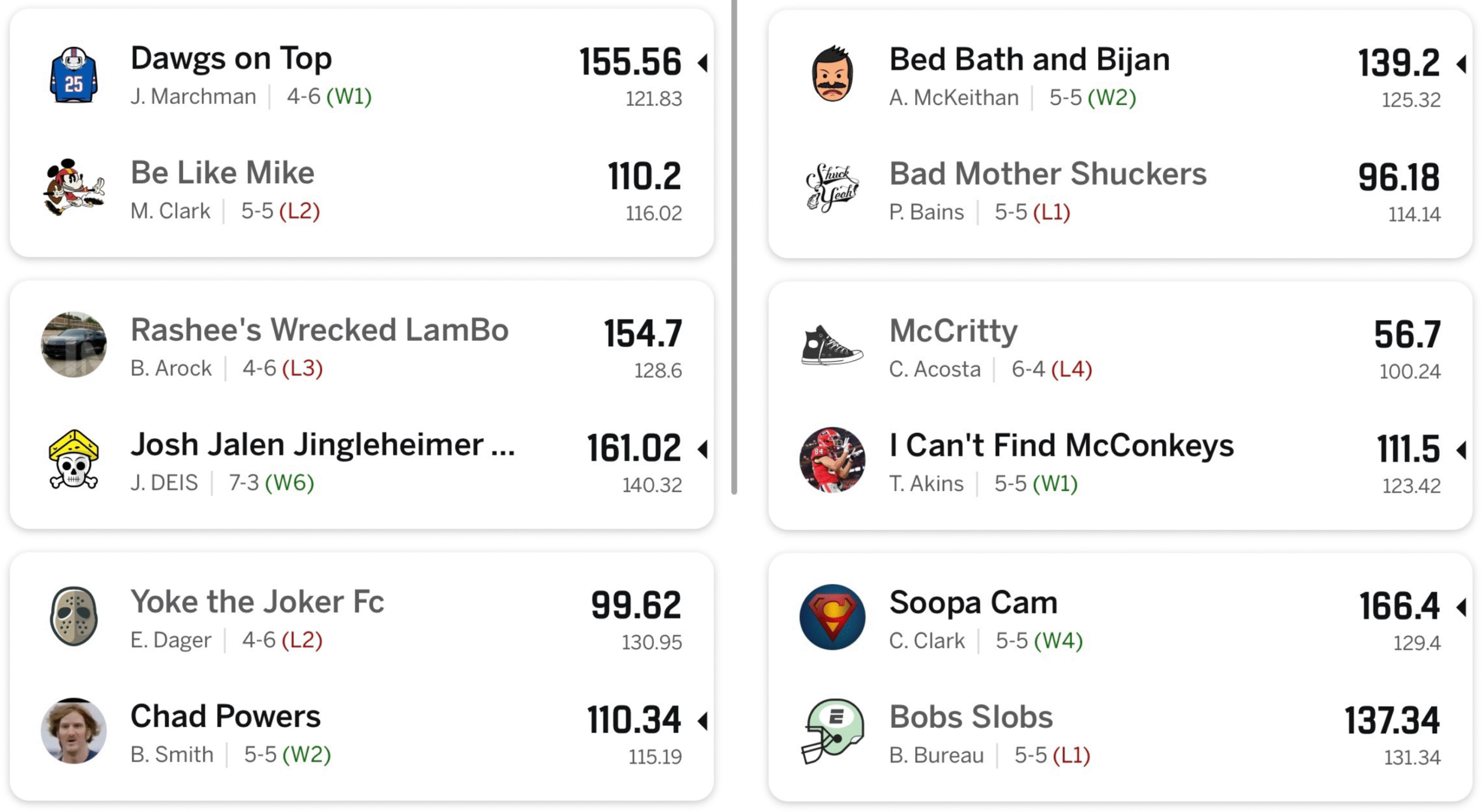1484x812 pixels.
Task: Click the Yoke the Joker hockey mask icon
Action: click(x=74, y=616)
